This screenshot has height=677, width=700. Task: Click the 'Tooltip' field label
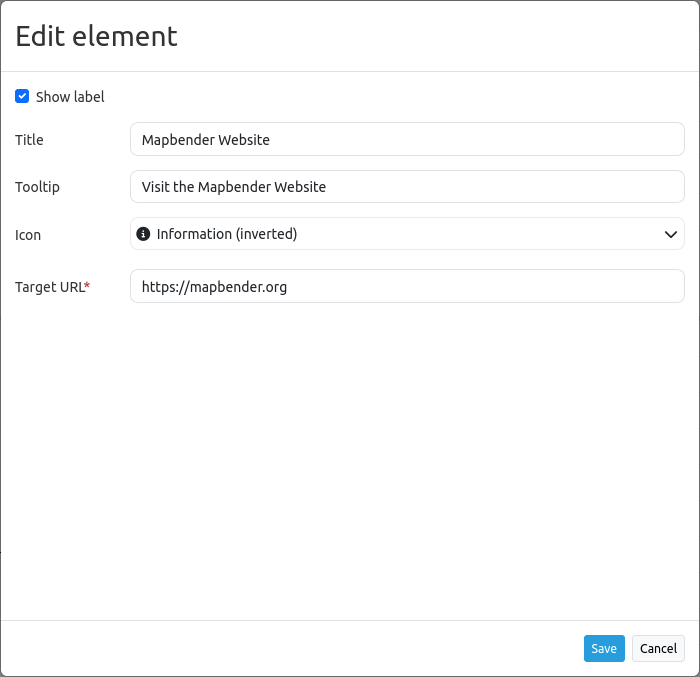point(37,187)
